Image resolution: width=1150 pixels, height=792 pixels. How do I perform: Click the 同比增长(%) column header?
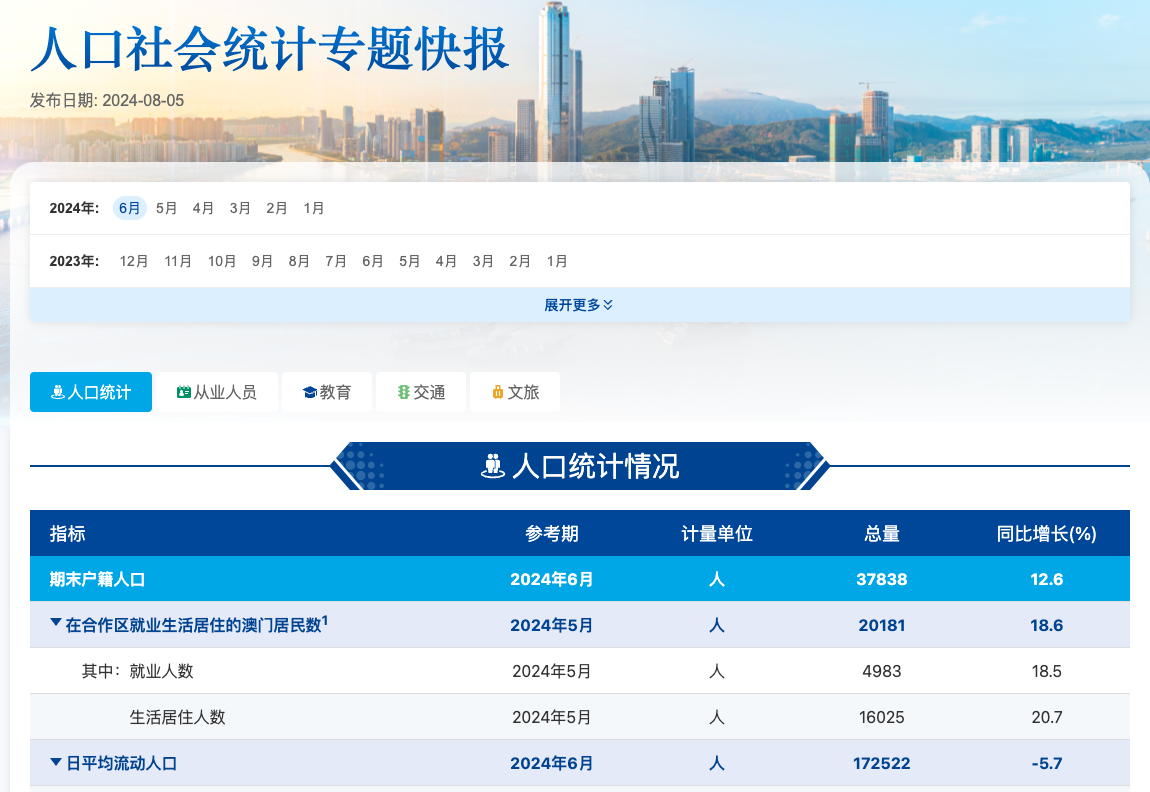pos(1046,534)
